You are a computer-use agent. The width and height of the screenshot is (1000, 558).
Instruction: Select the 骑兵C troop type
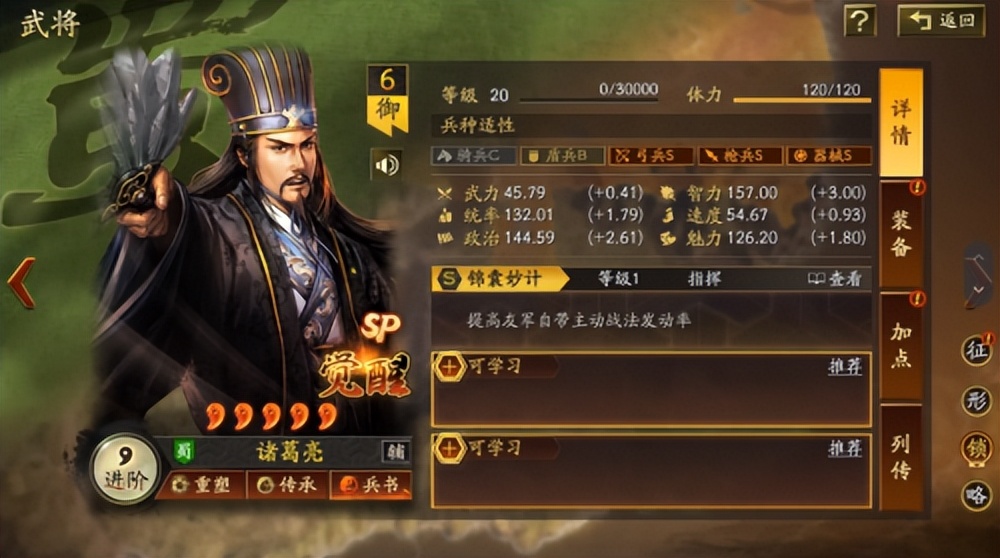tap(474, 156)
